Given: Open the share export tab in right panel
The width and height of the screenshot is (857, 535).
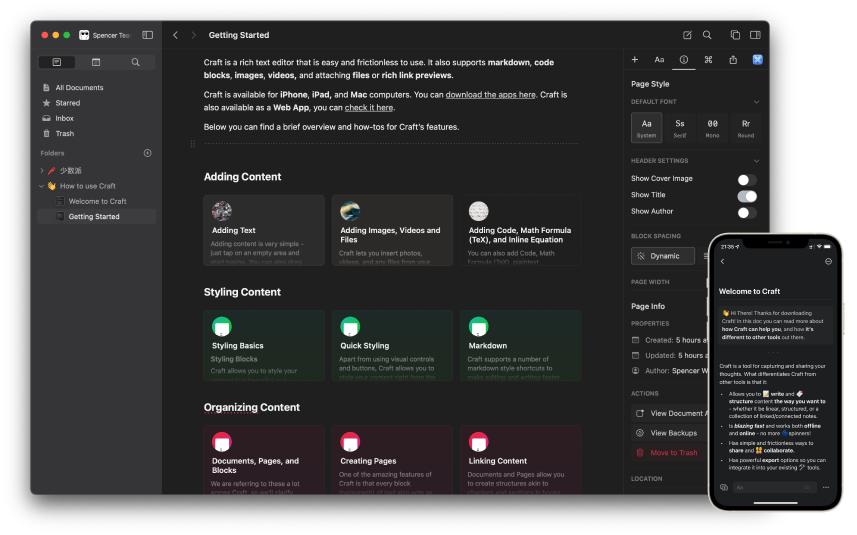Looking at the screenshot, I should click(733, 60).
